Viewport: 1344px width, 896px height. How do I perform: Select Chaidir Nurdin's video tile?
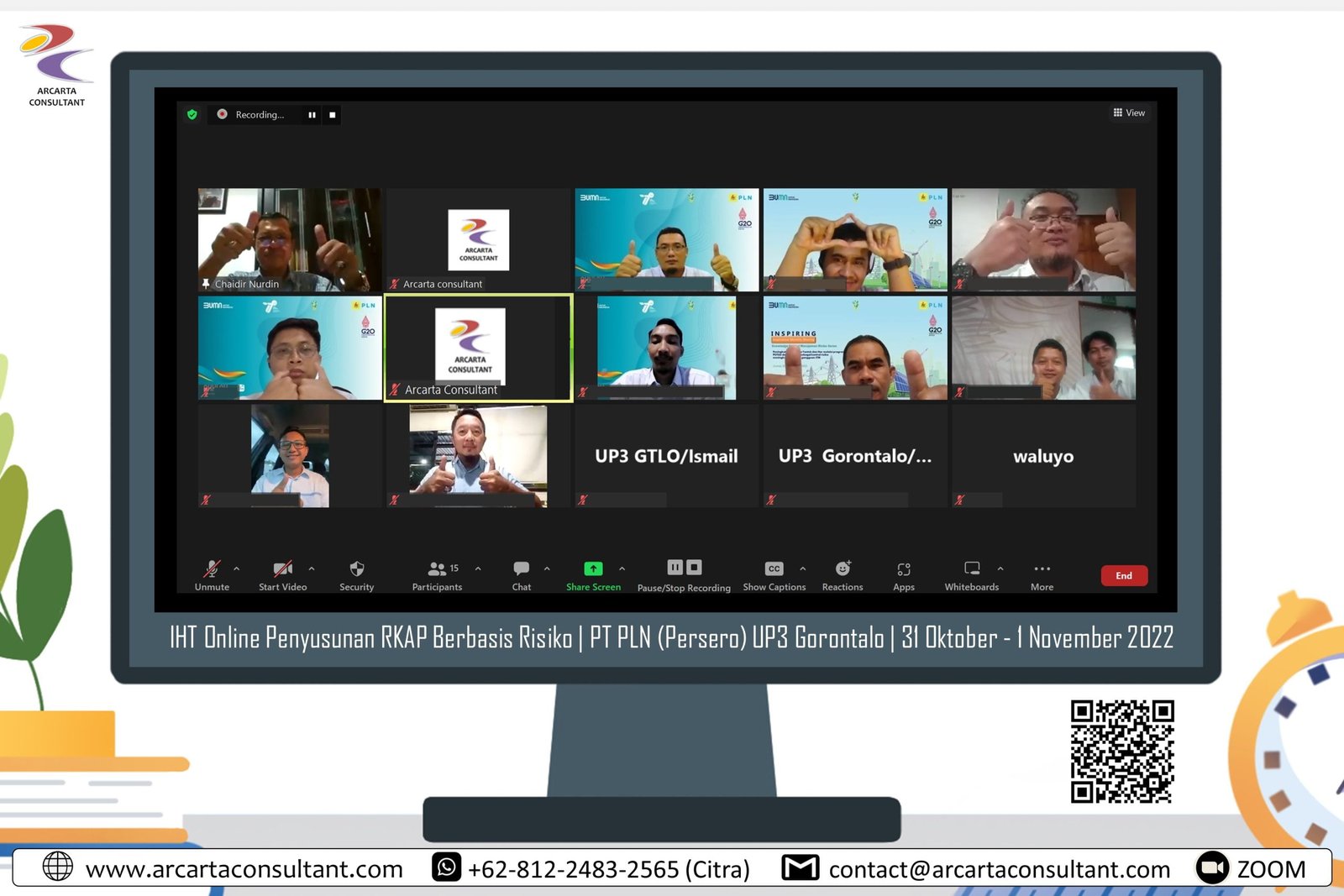tap(289, 239)
